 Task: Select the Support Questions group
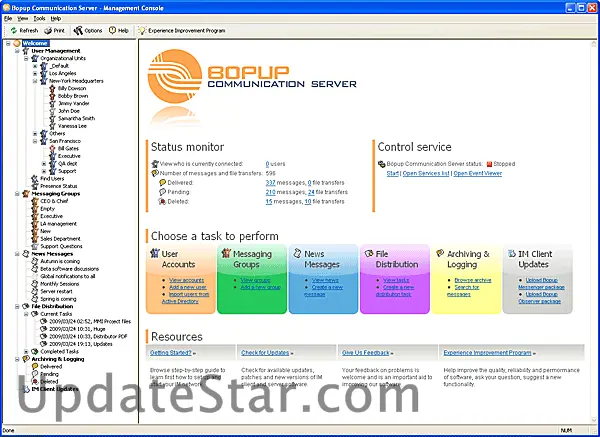(x=61, y=246)
